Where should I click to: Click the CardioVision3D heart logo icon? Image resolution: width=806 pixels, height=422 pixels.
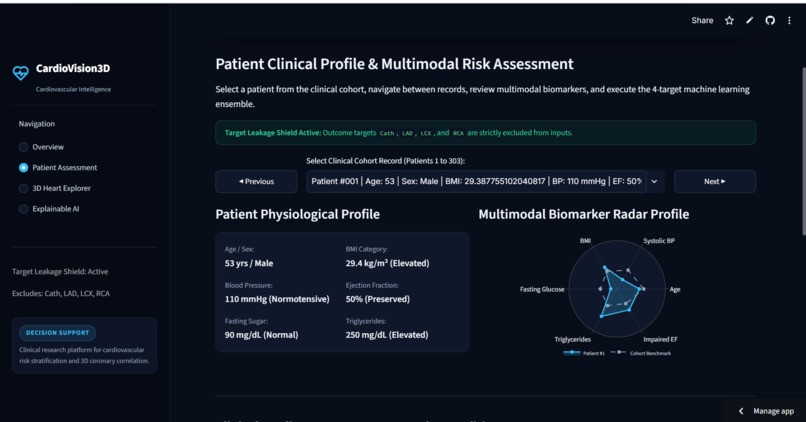pyautogui.click(x=21, y=73)
